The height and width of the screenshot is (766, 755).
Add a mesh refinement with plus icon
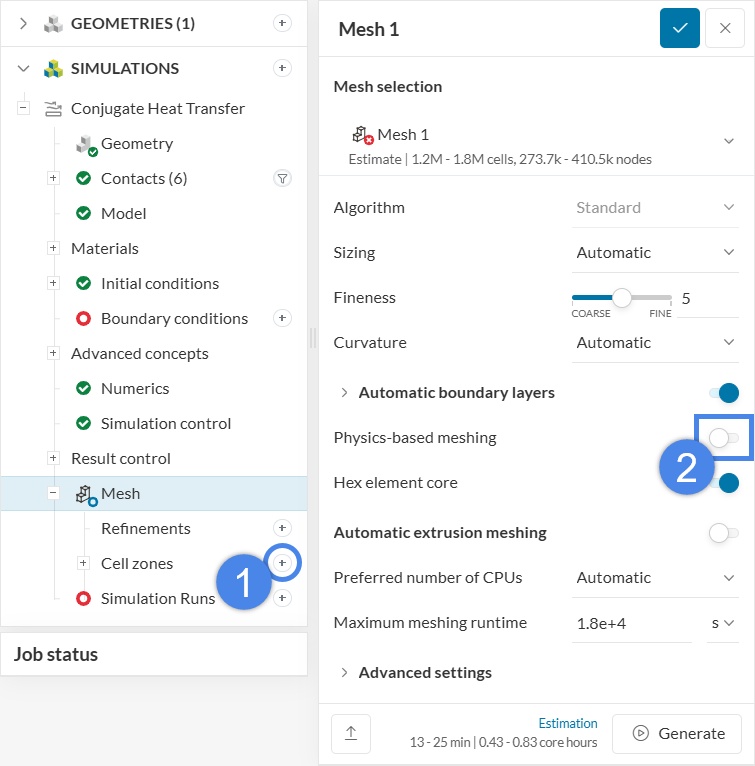282,528
